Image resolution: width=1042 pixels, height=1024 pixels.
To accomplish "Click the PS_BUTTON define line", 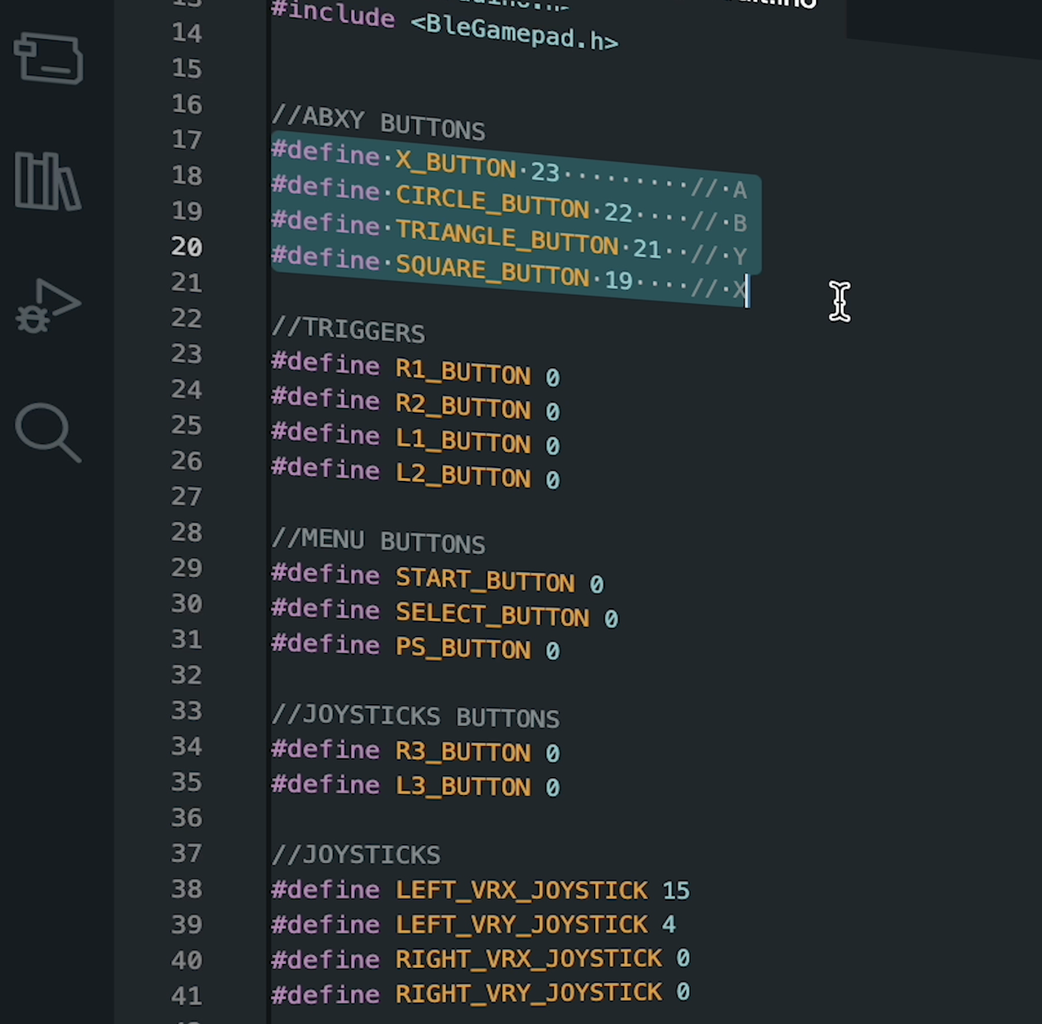I will [416, 647].
